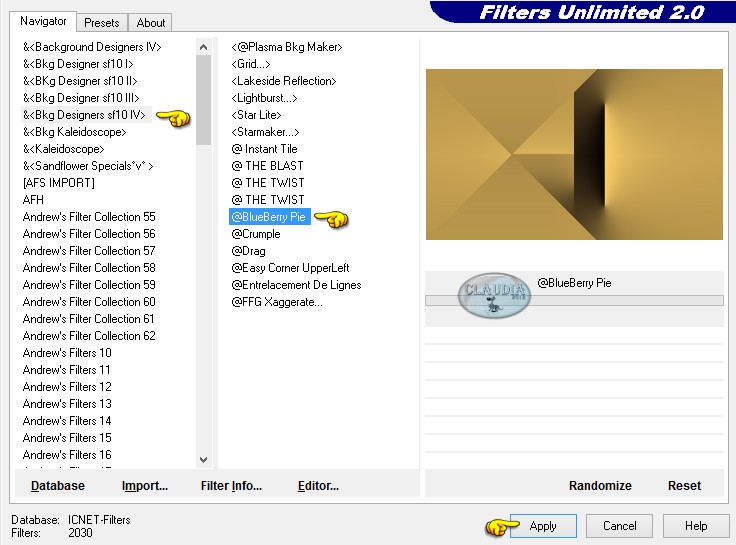This screenshot has height=545, width=736.
Task: Select &<Bkg Designer sf10 I> category
Action: [x=78, y=64]
